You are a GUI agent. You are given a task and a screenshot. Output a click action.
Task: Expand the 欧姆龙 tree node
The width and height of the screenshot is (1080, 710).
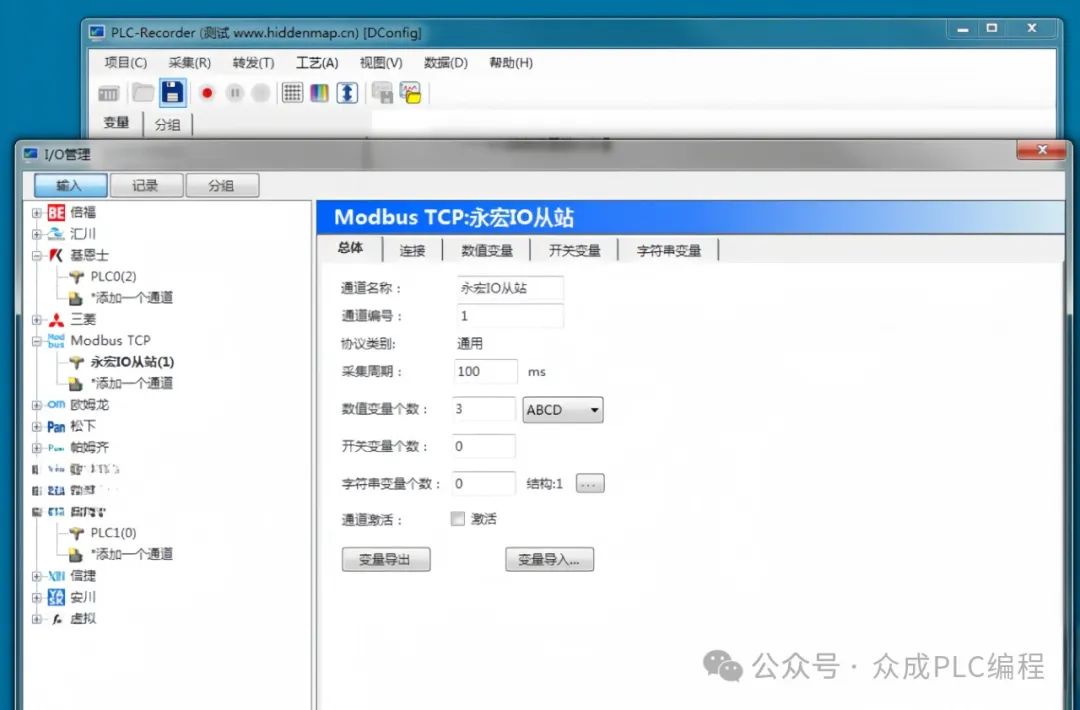point(37,405)
